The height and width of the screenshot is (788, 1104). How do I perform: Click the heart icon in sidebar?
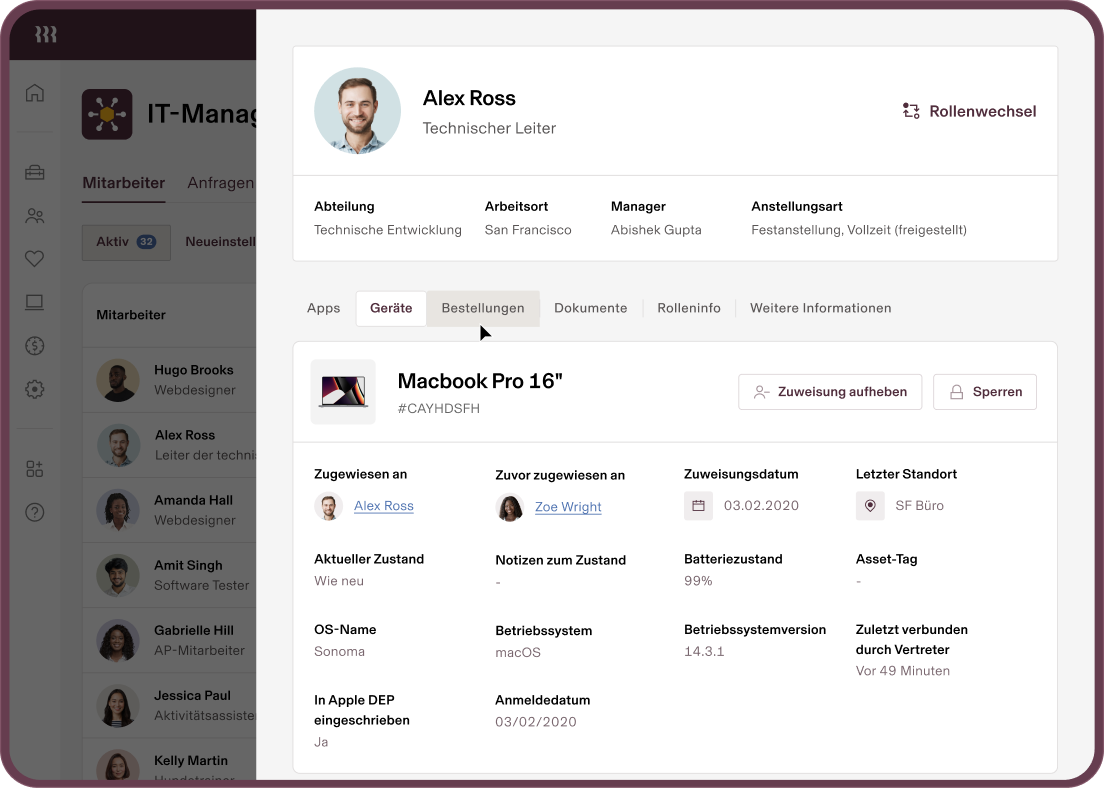(35, 259)
